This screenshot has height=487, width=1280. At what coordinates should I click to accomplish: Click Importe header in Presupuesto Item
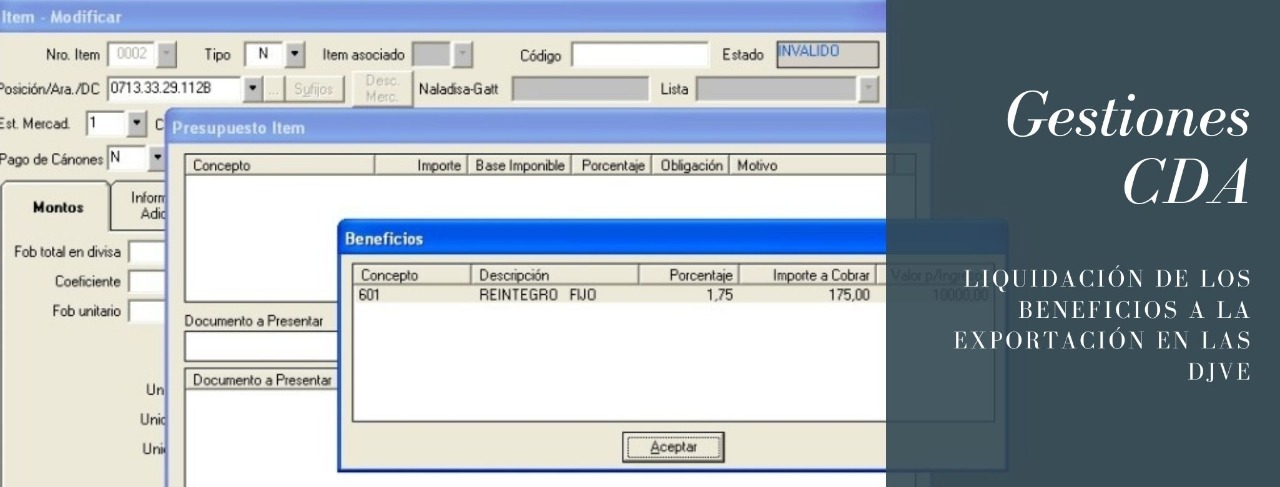pyautogui.click(x=421, y=164)
